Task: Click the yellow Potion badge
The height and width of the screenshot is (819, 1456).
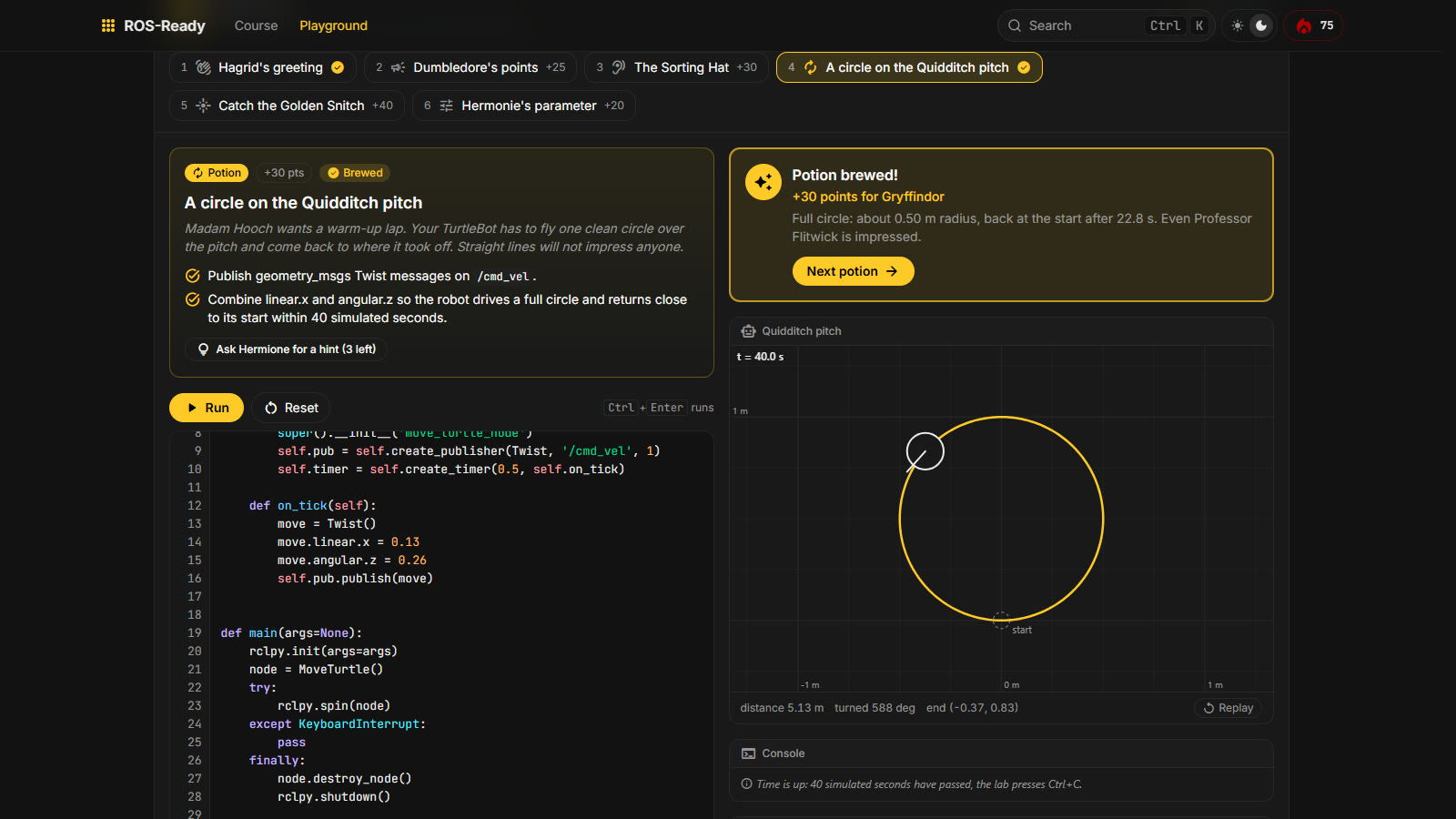Action: point(217,173)
